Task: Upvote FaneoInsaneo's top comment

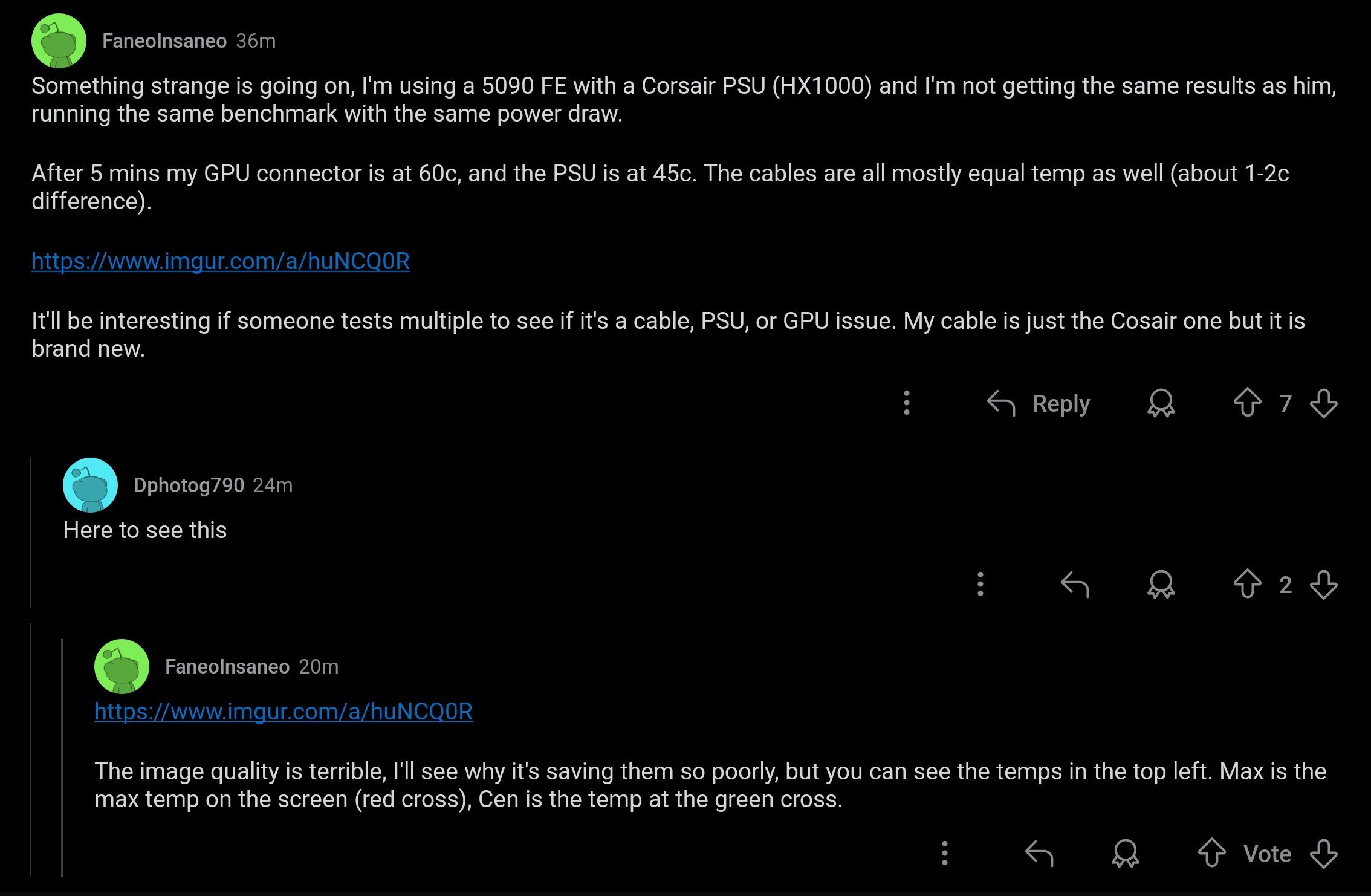Action: [x=1247, y=403]
